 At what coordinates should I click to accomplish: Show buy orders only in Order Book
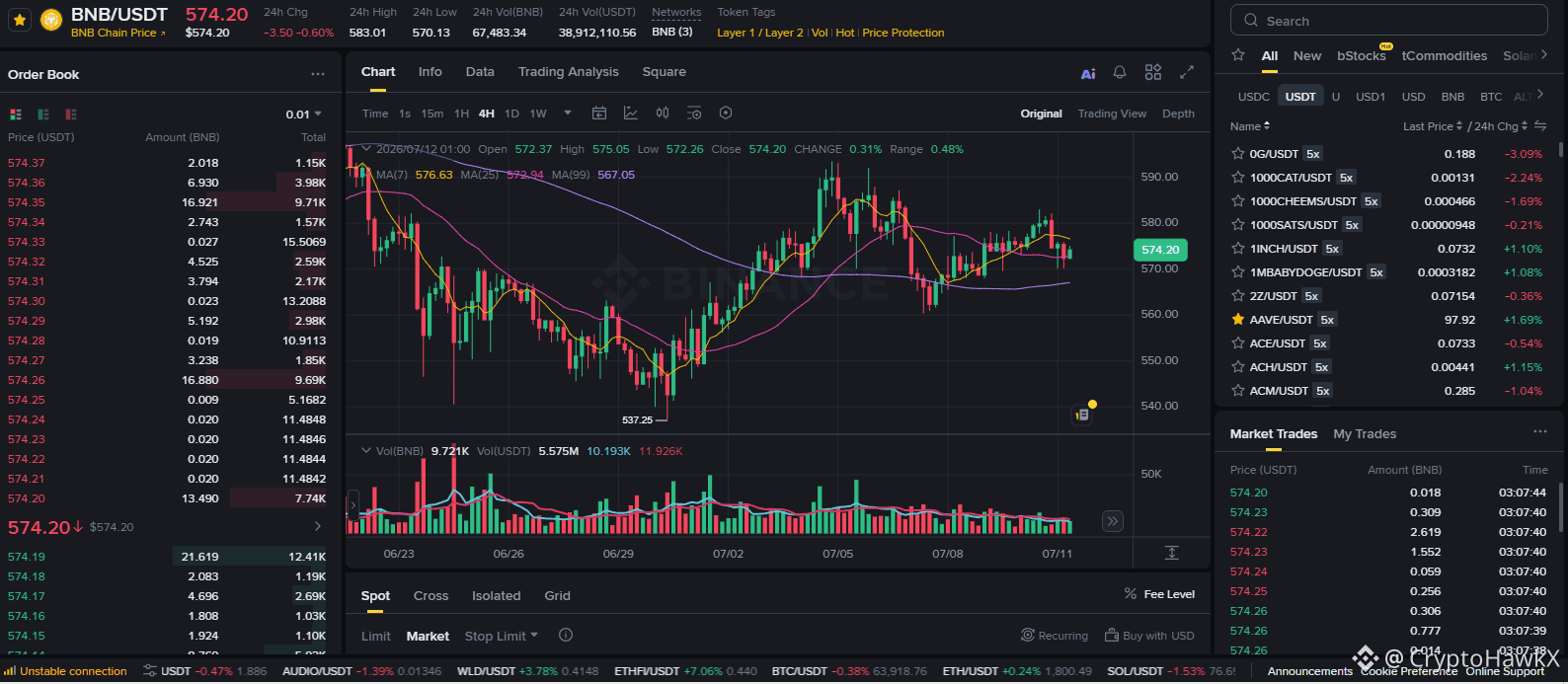[43, 114]
